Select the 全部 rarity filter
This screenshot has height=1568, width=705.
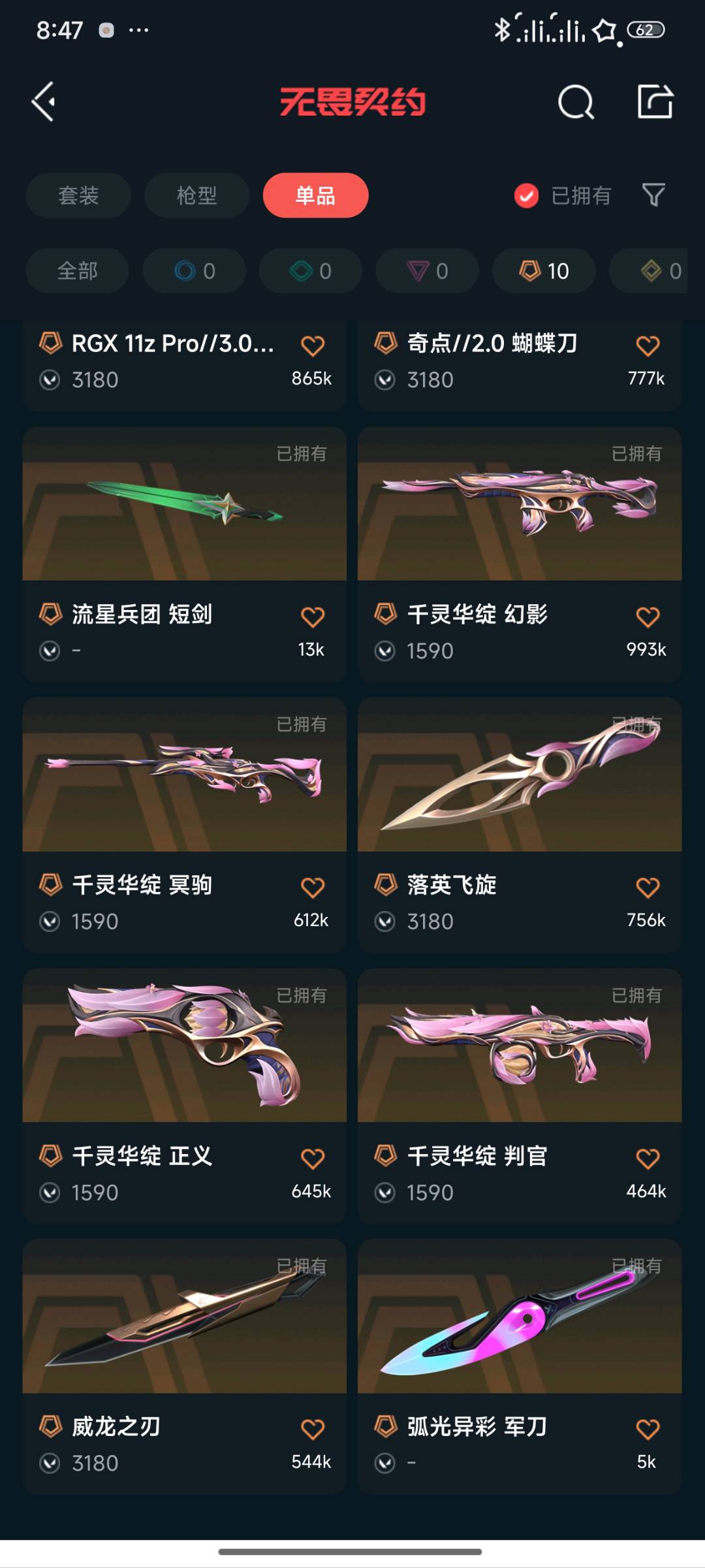click(x=77, y=270)
